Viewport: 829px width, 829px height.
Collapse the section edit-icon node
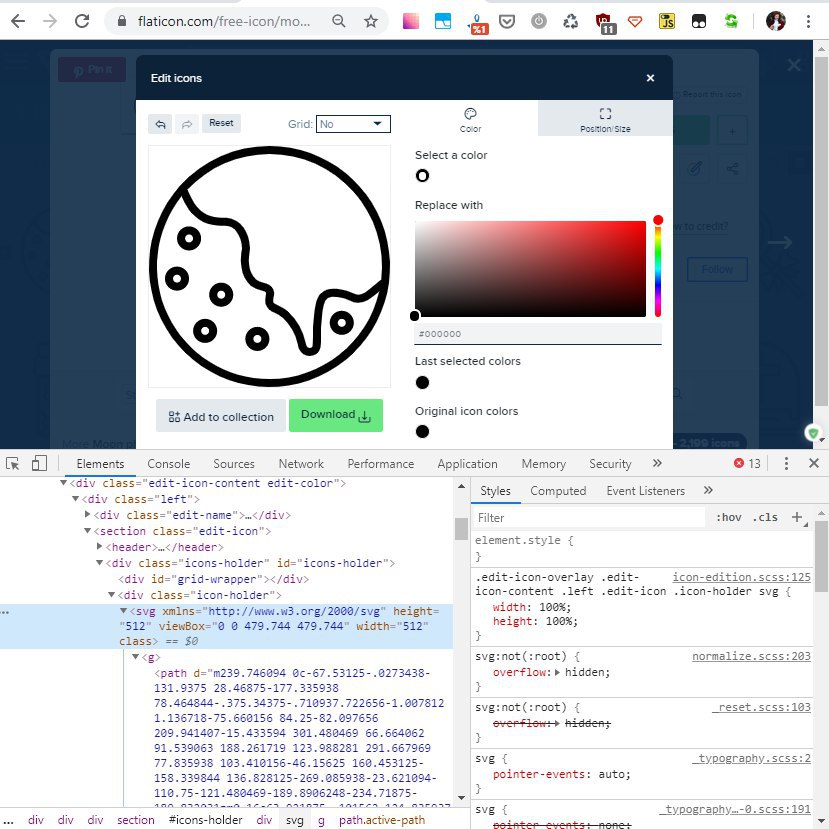tap(88, 531)
